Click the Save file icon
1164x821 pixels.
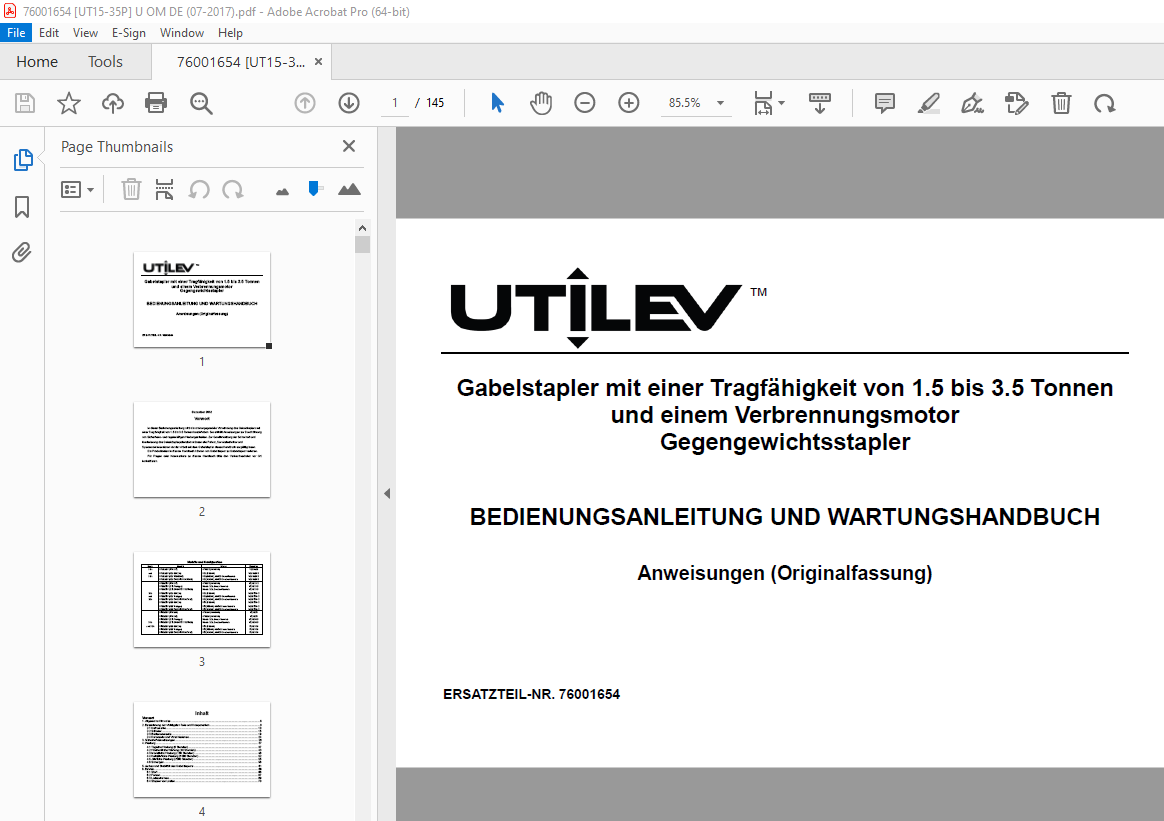[25, 103]
